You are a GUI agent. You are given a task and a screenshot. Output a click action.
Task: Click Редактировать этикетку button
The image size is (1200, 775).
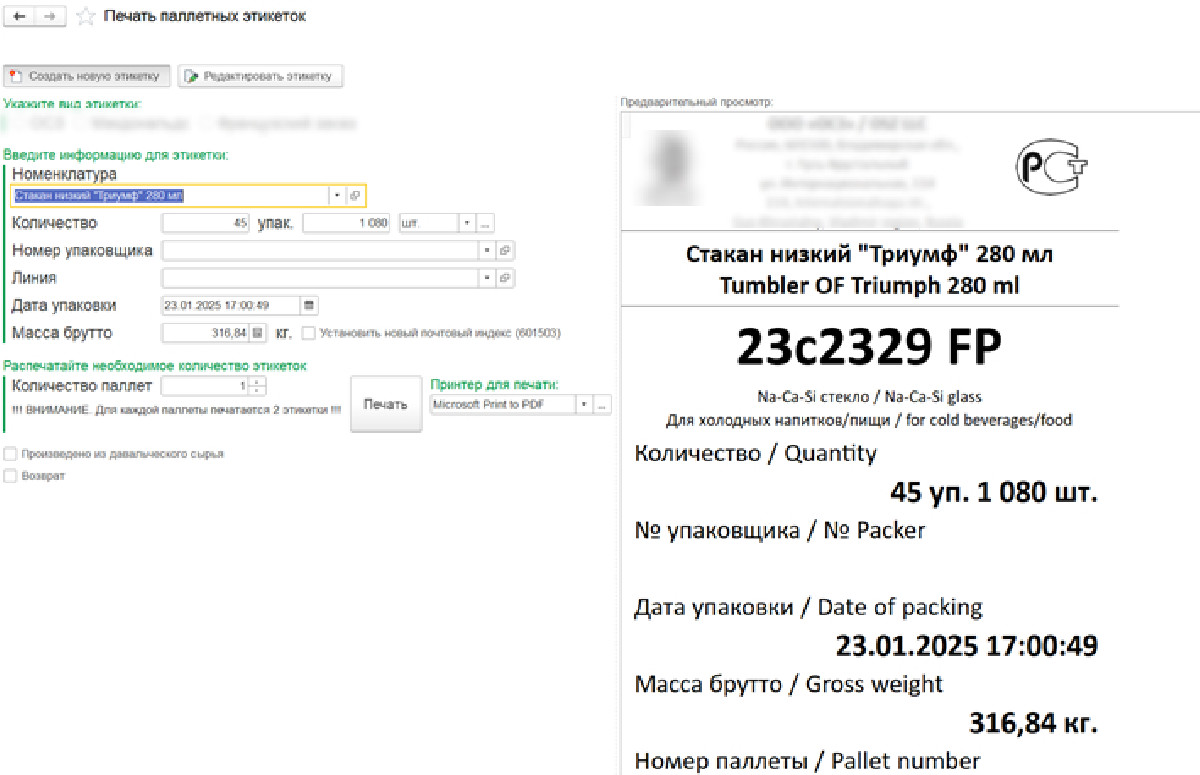(x=261, y=76)
